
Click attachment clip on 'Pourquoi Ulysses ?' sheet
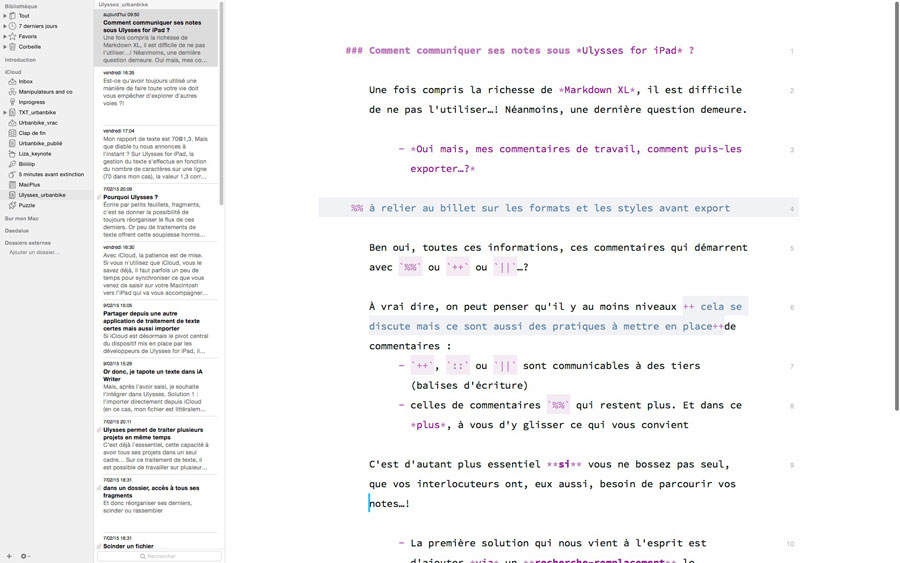(x=99, y=197)
